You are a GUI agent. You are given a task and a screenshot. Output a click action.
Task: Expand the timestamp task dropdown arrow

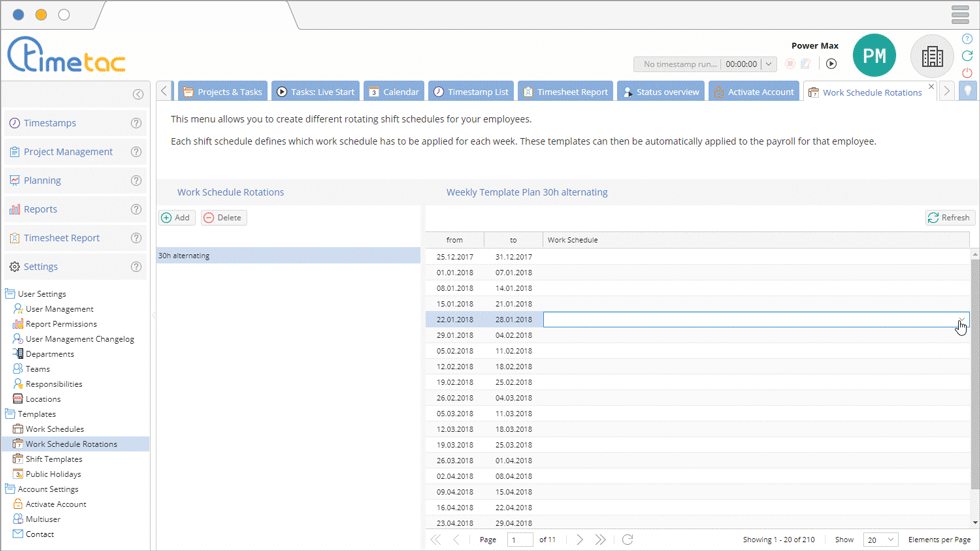pos(769,64)
